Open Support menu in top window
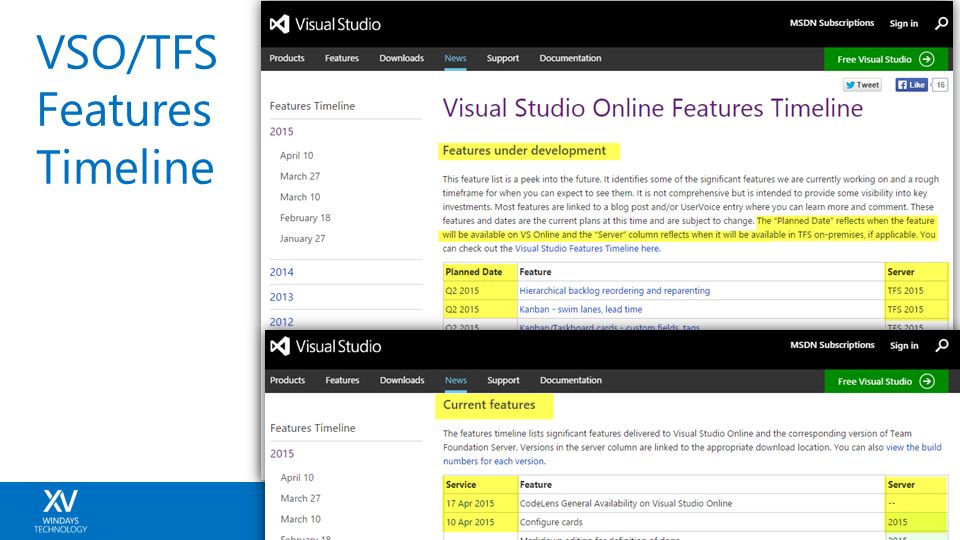Screen dimensions: 960x540 point(503,58)
